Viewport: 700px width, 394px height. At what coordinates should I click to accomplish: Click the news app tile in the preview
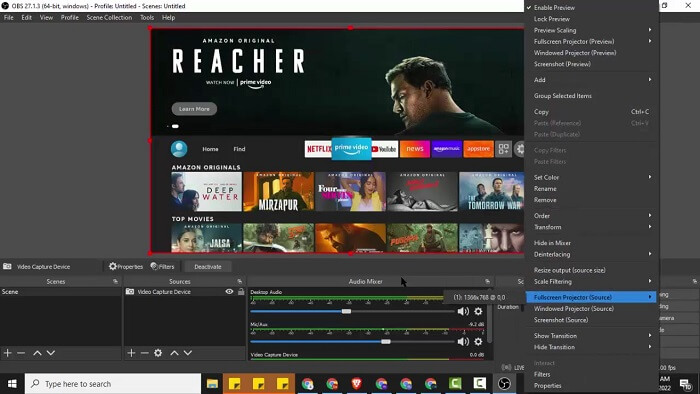coord(415,149)
